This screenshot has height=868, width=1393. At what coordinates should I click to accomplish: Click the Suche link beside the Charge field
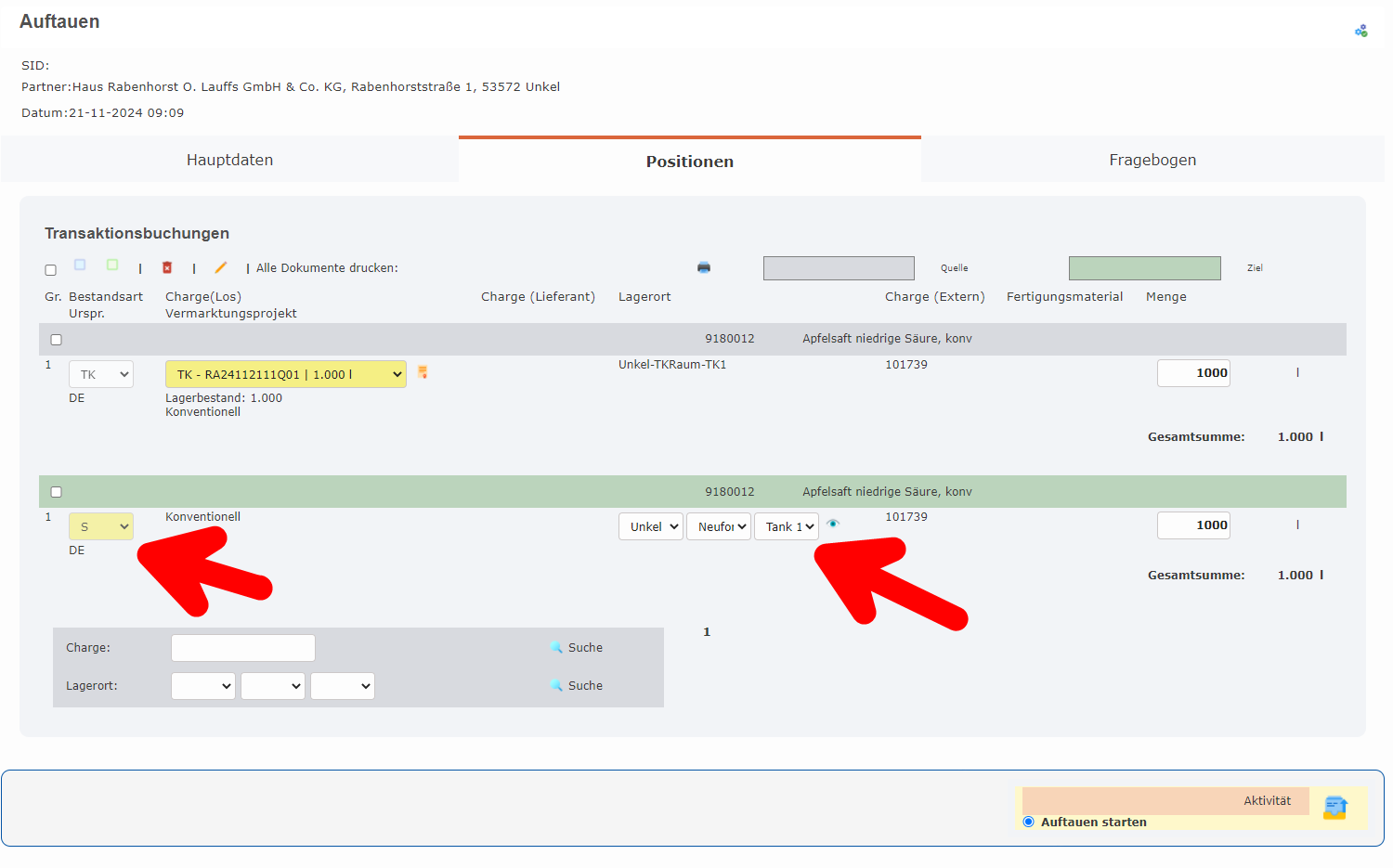coord(584,647)
